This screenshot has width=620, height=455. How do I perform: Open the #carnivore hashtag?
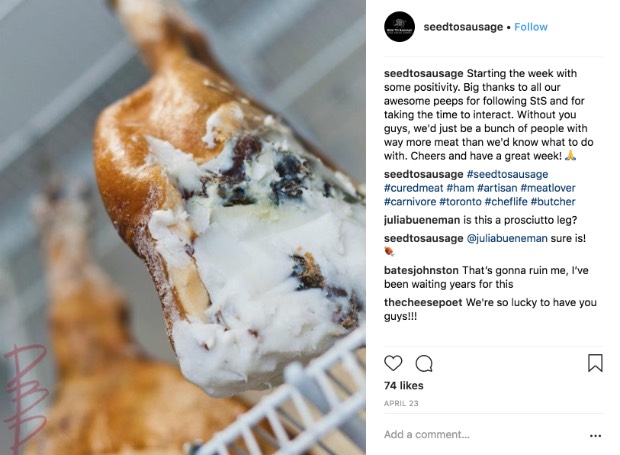(410, 202)
